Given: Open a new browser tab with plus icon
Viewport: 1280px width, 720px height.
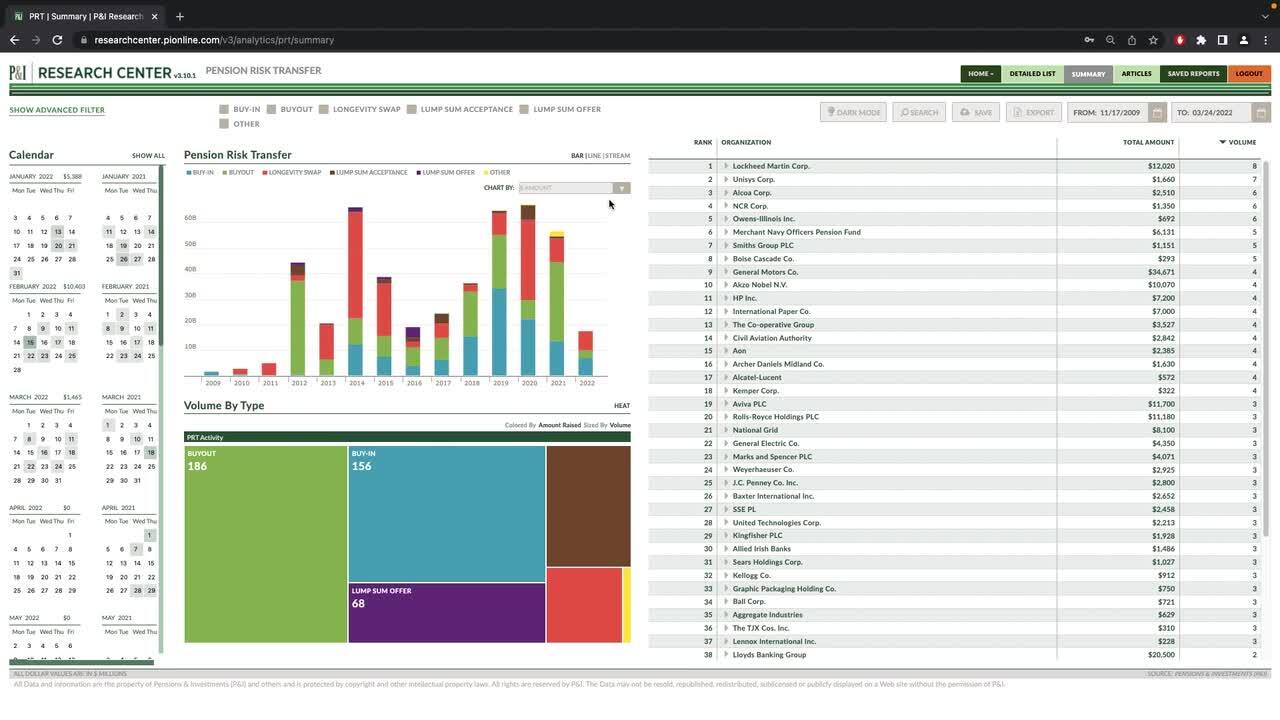Looking at the screenshot, I should click(x=180, y=16).
